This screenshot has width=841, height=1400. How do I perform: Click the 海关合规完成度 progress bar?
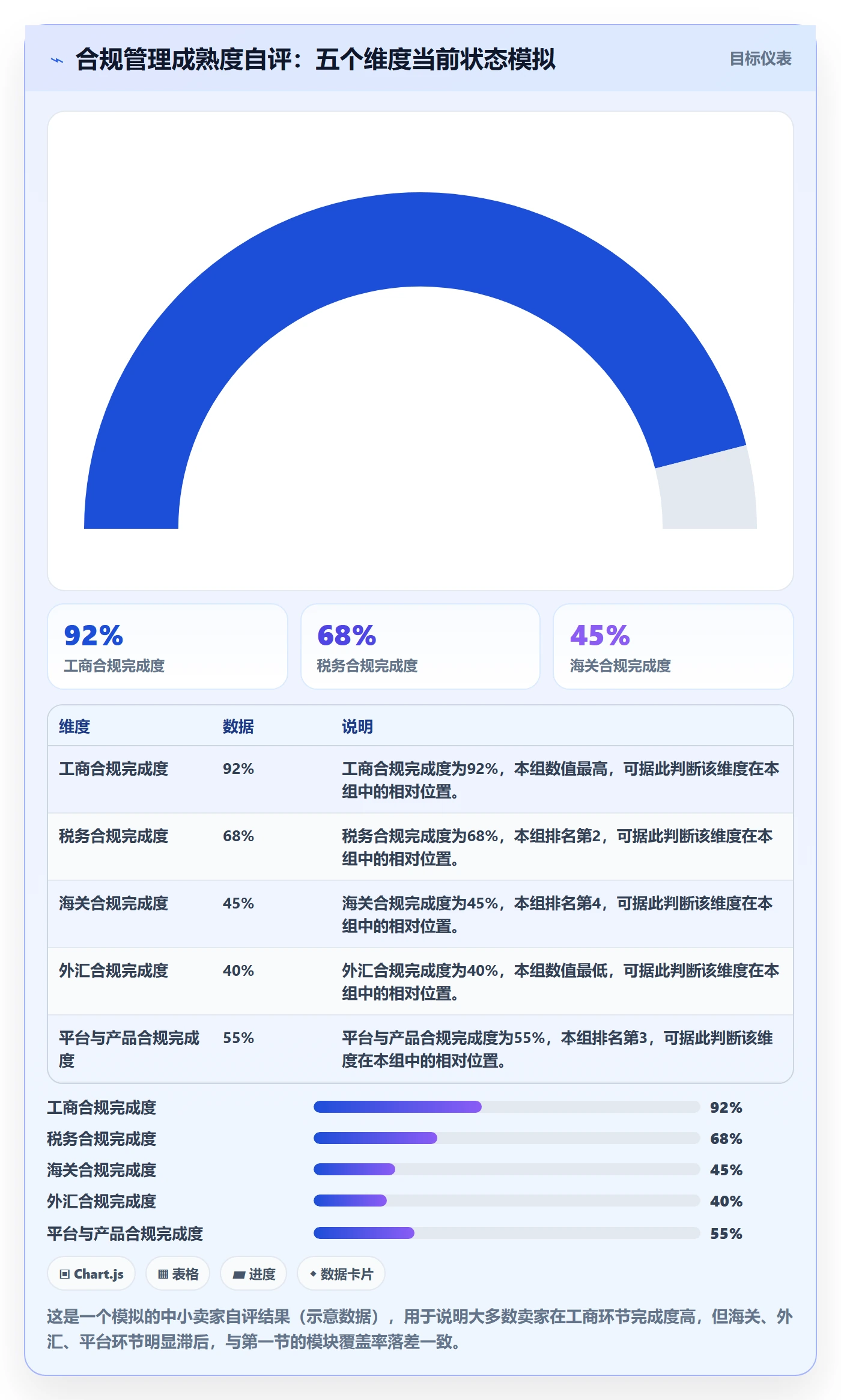click(x=507, y=1169)
